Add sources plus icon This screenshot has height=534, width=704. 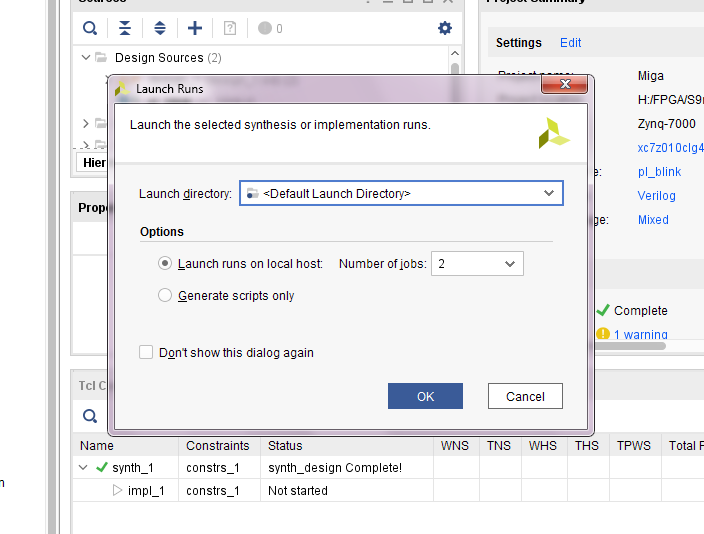[x=195, y=28]
